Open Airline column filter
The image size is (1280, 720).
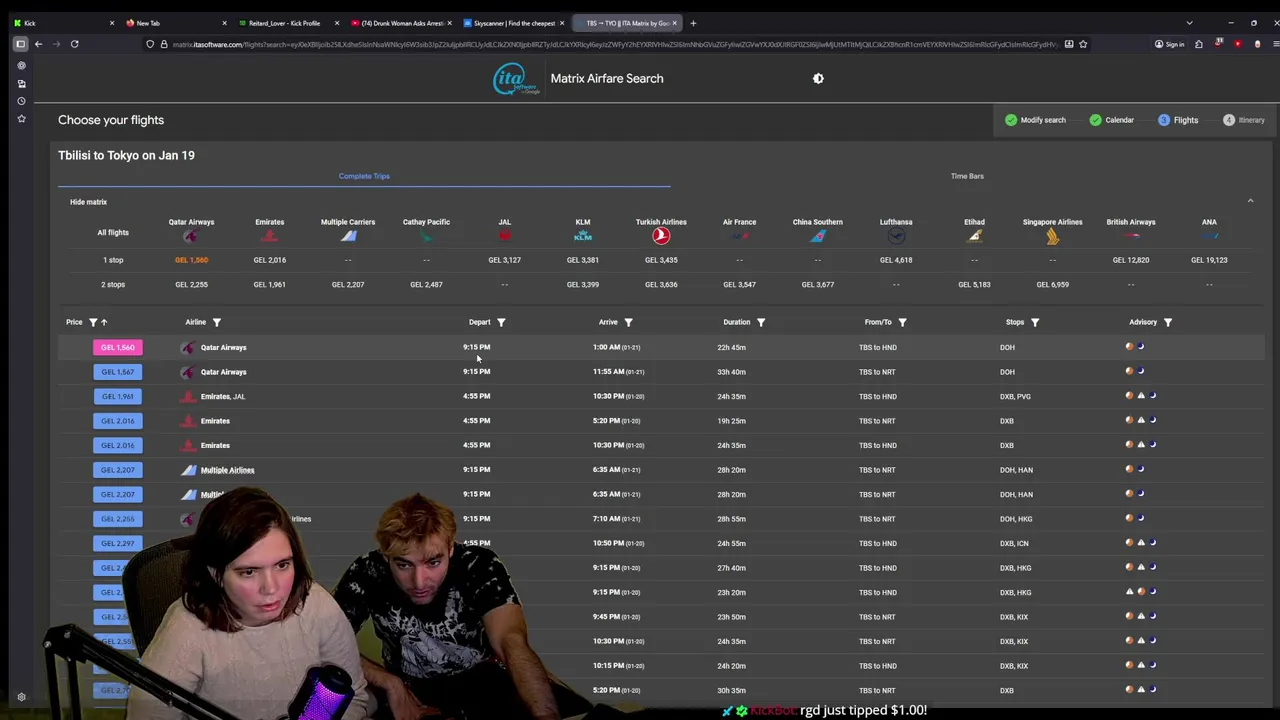click(x=217, y=322)
